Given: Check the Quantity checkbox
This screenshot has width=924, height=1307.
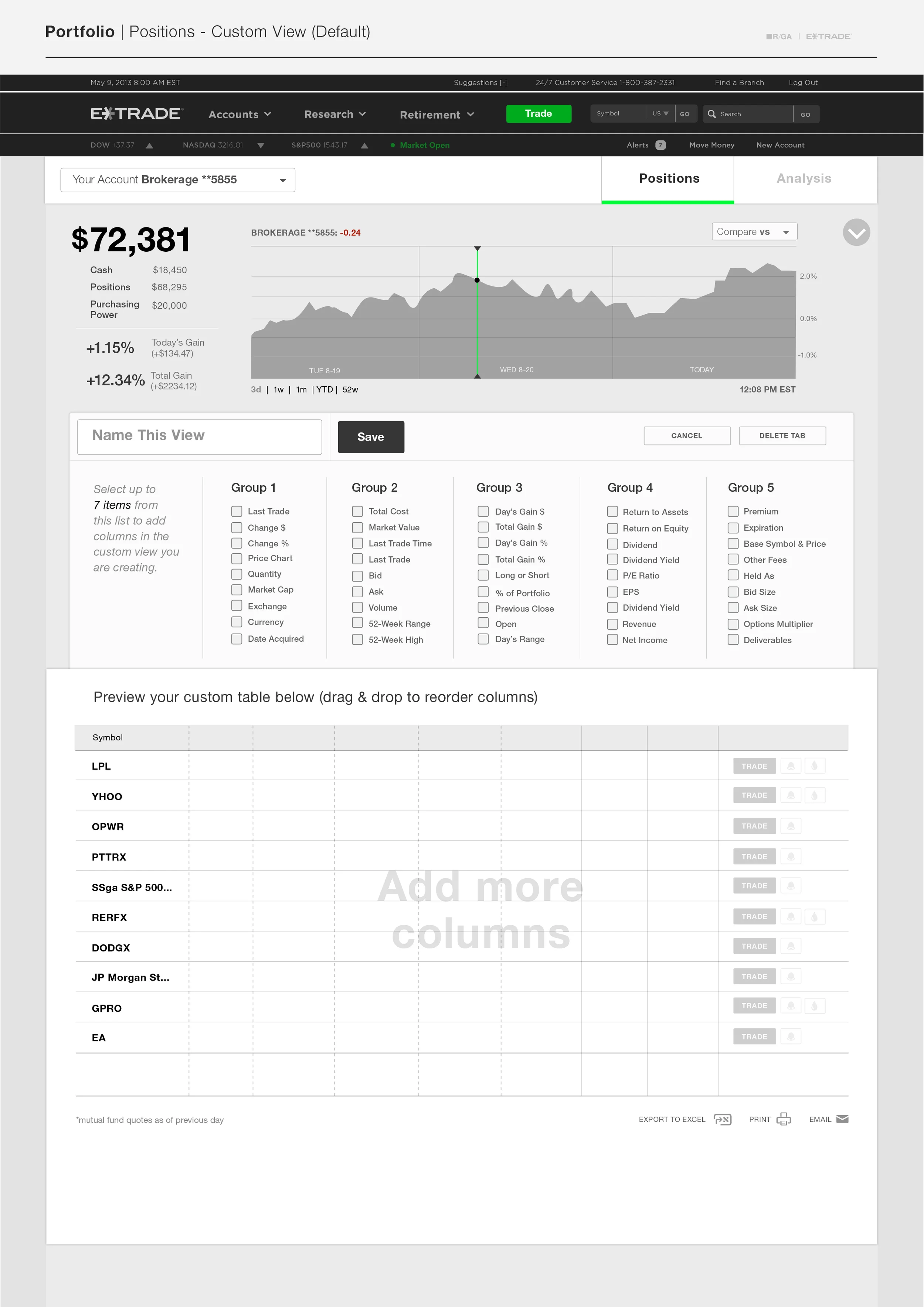Looking at the screenshot, I should coord(237,574).
